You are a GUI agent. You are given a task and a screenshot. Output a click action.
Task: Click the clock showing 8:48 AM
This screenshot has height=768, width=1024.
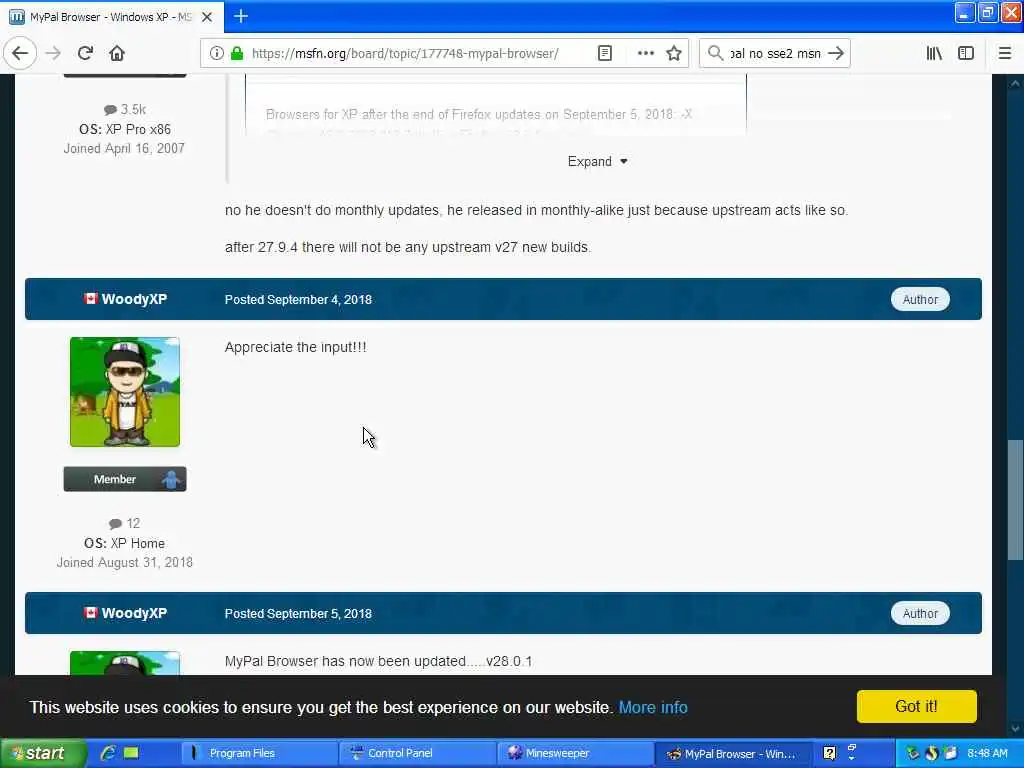tap(987, 754)
